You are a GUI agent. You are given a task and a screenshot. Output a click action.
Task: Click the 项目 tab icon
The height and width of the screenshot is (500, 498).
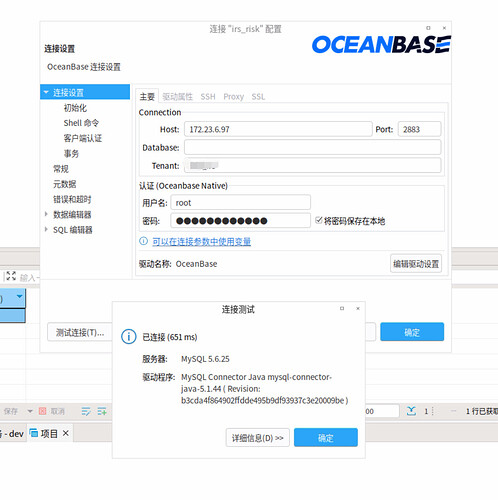(34, 433)
